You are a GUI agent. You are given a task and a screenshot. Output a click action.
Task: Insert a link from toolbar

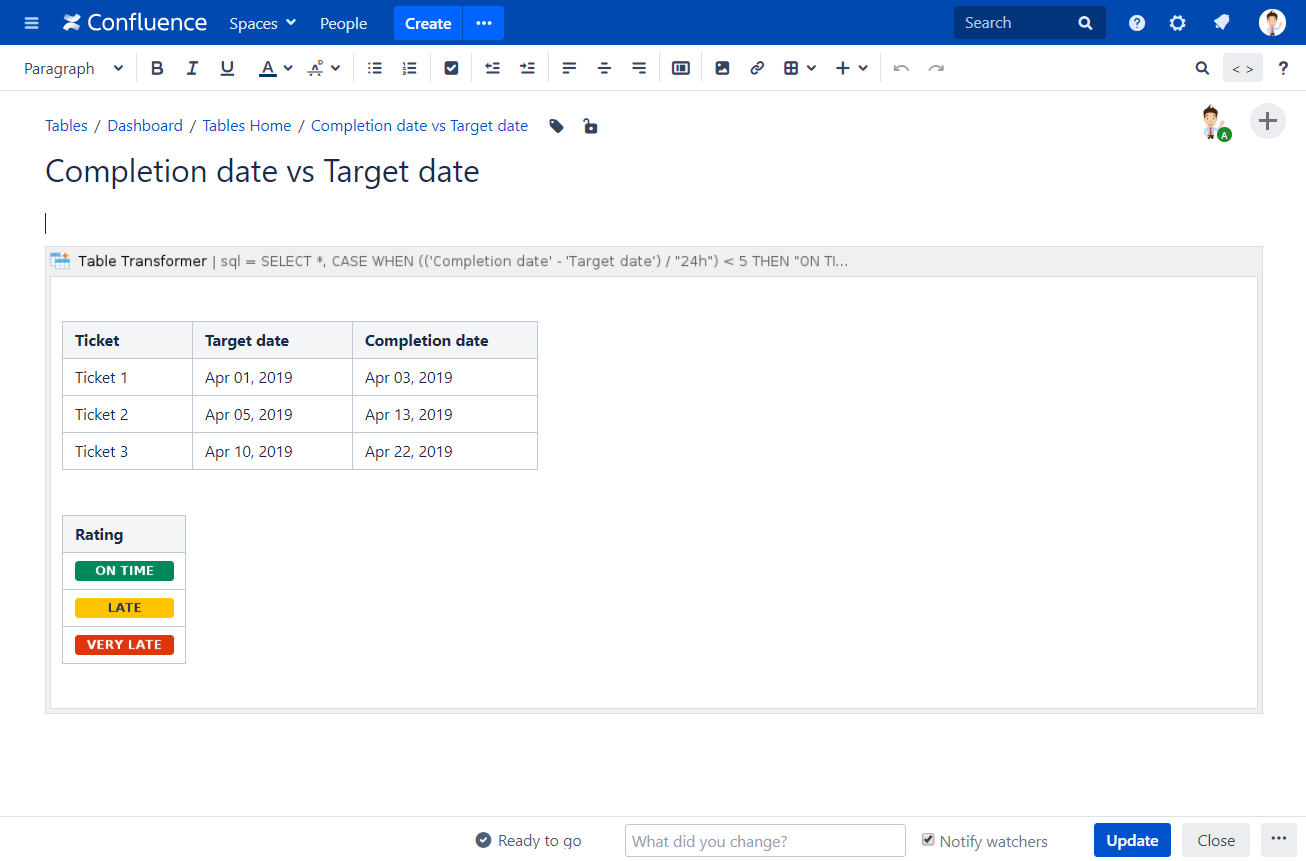pos(757,68)
